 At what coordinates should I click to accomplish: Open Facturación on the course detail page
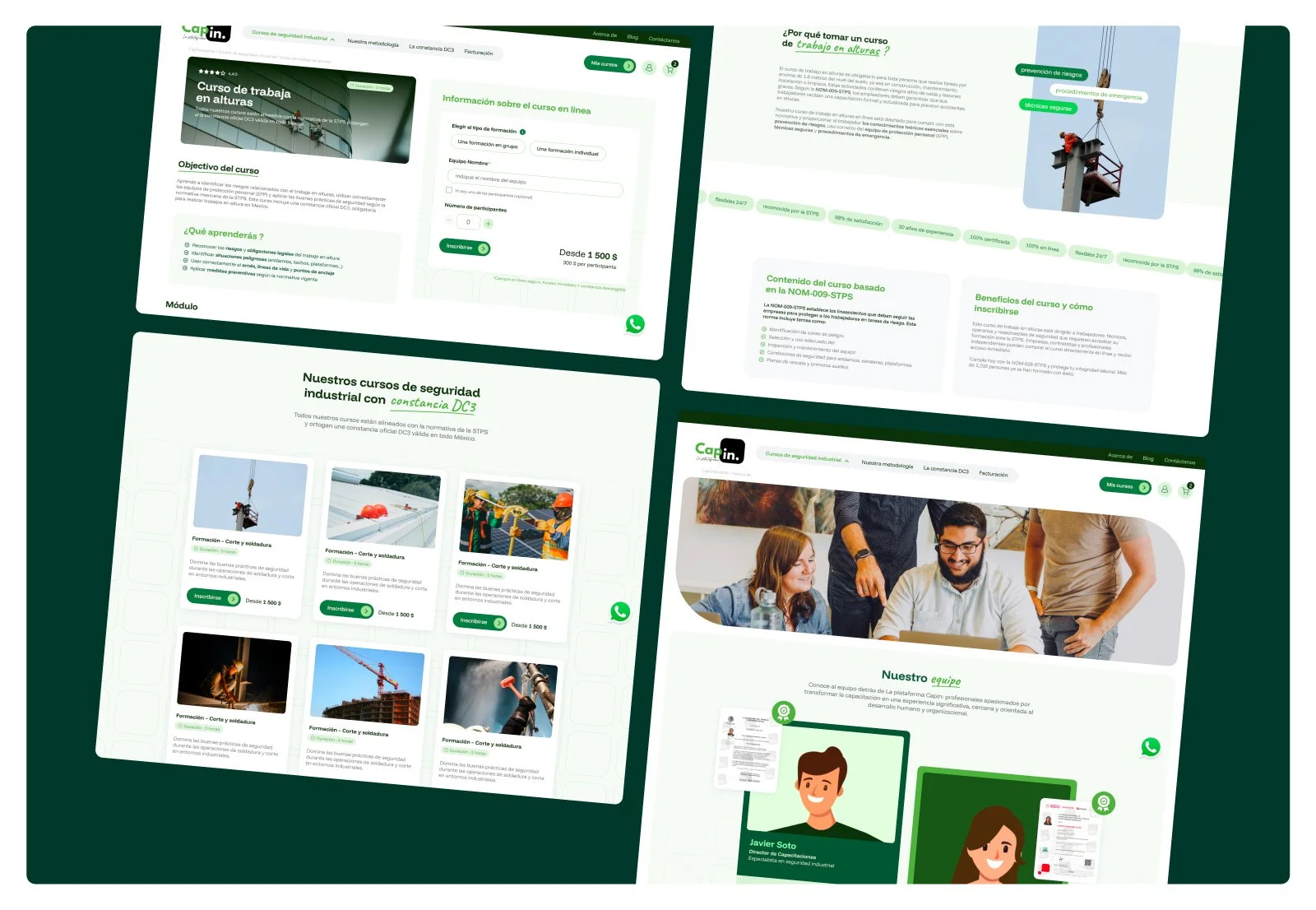(479, 53)
